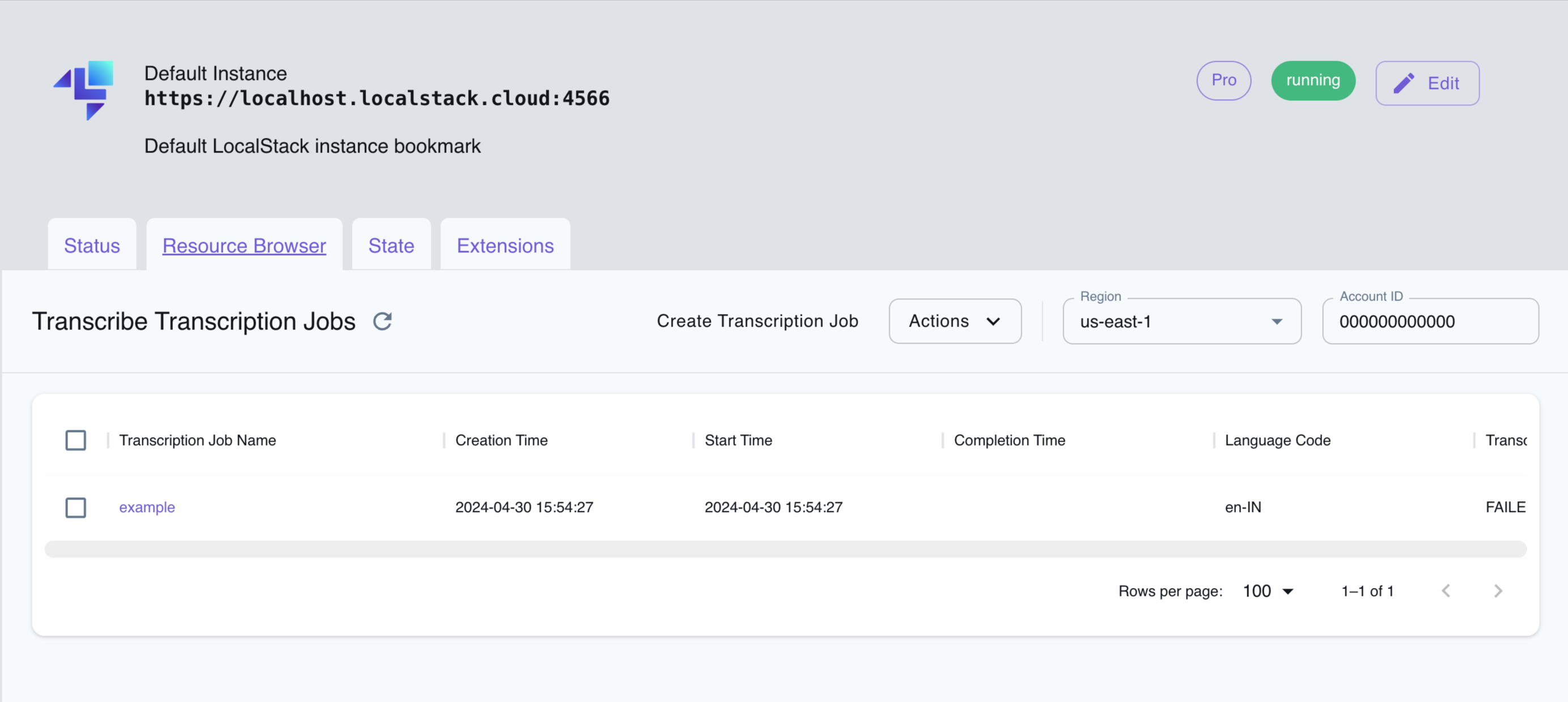Toggle the select-all checkbox in the table header
This screenshot has width=1568, height=702.
(x=75, y=439)
